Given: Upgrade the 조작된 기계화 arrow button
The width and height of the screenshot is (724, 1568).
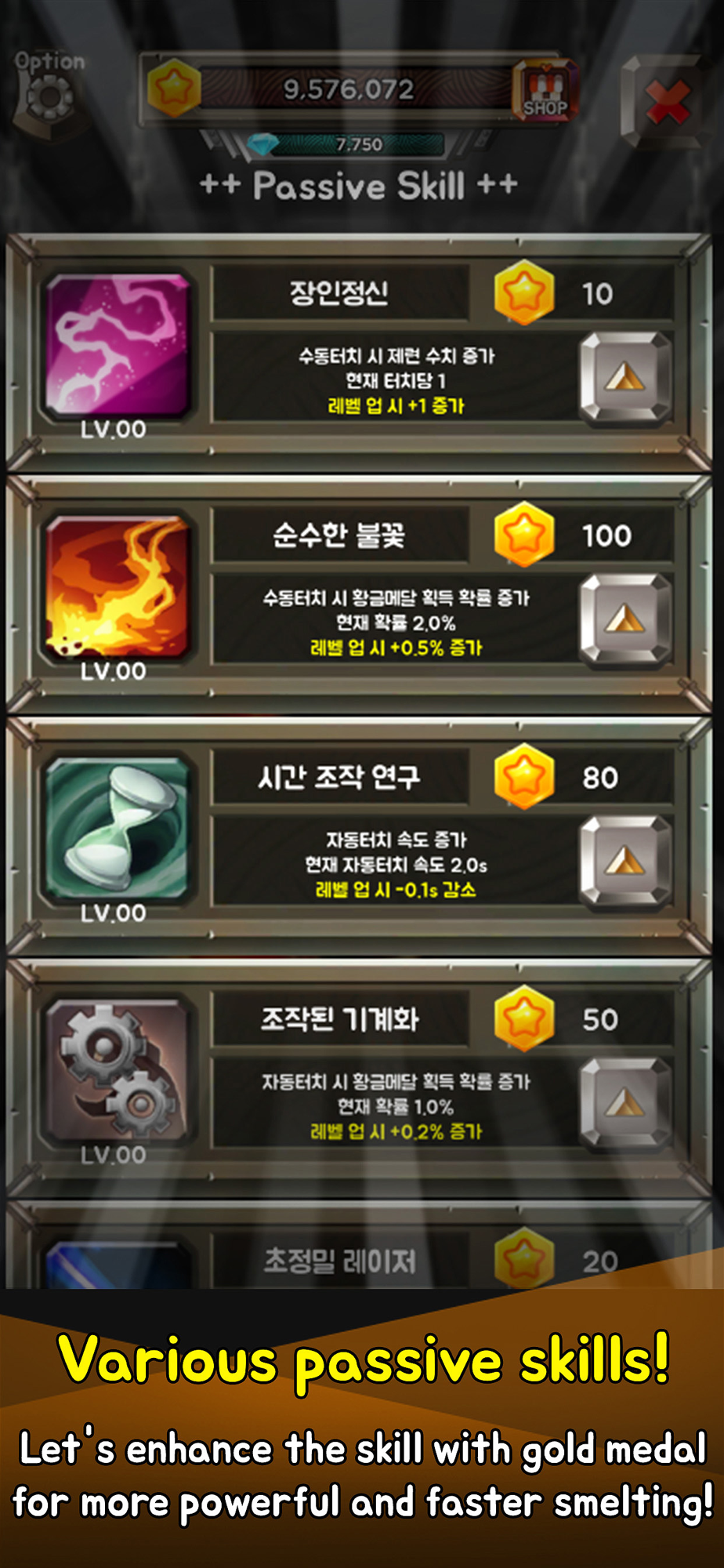Looking at the screenshot, I should pos(625,1103).
